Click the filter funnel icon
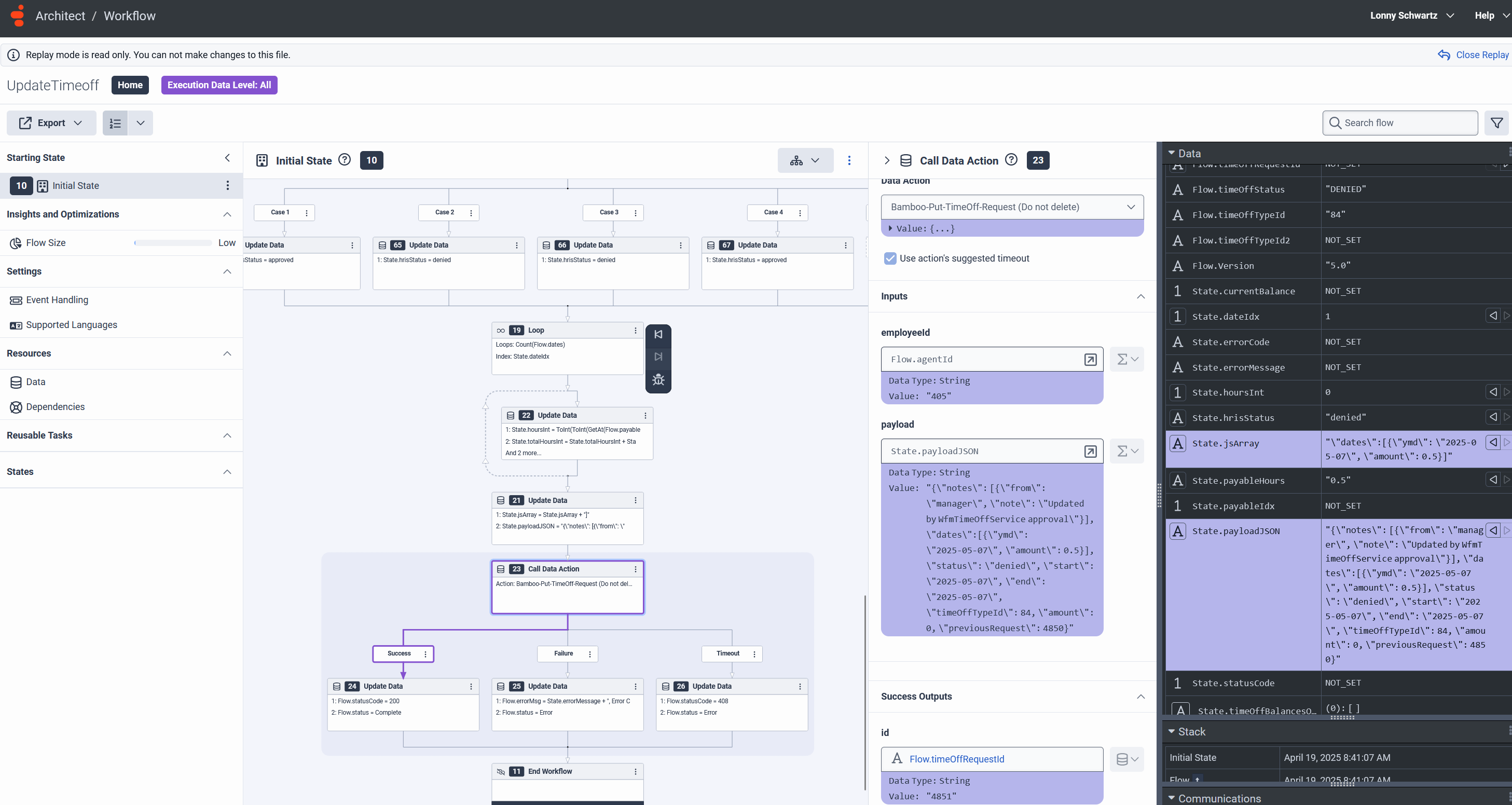Screen dimensions: 1512x805 (1496, 122)
